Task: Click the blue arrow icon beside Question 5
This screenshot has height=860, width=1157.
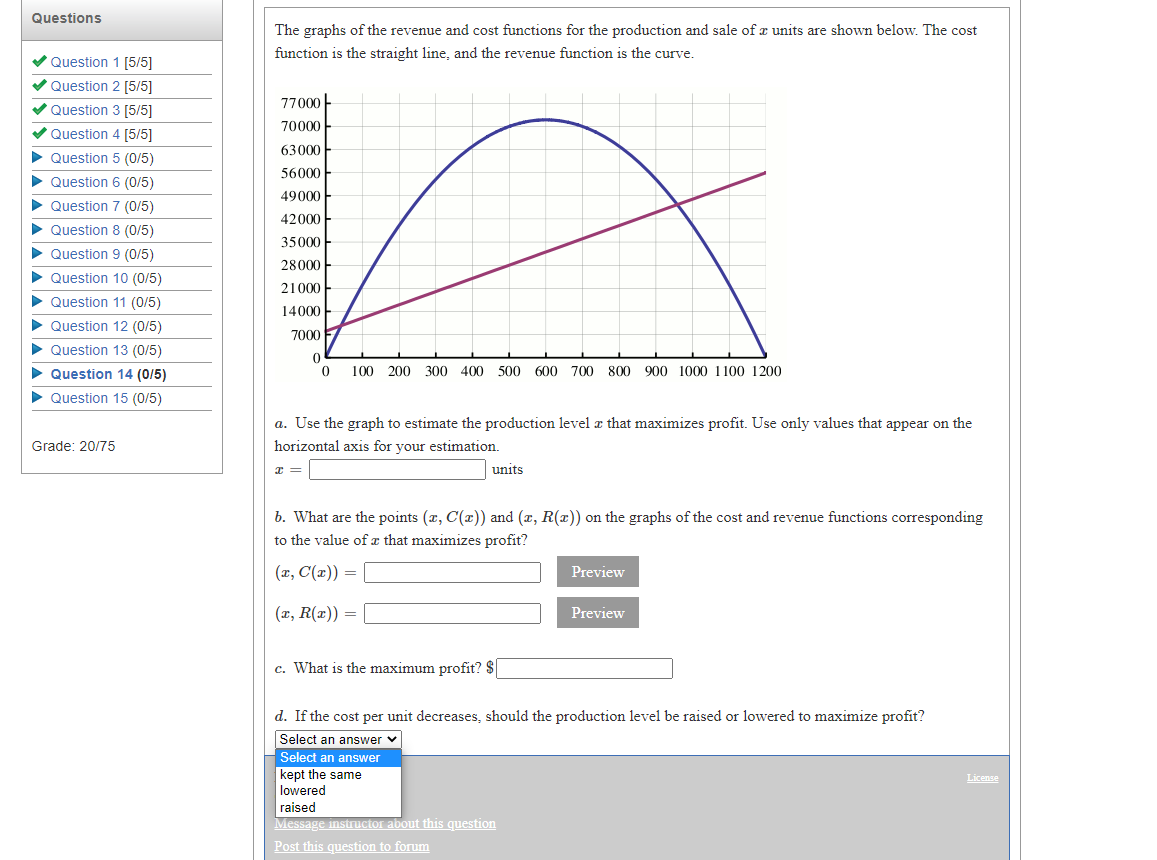Action: click(39, 158)
